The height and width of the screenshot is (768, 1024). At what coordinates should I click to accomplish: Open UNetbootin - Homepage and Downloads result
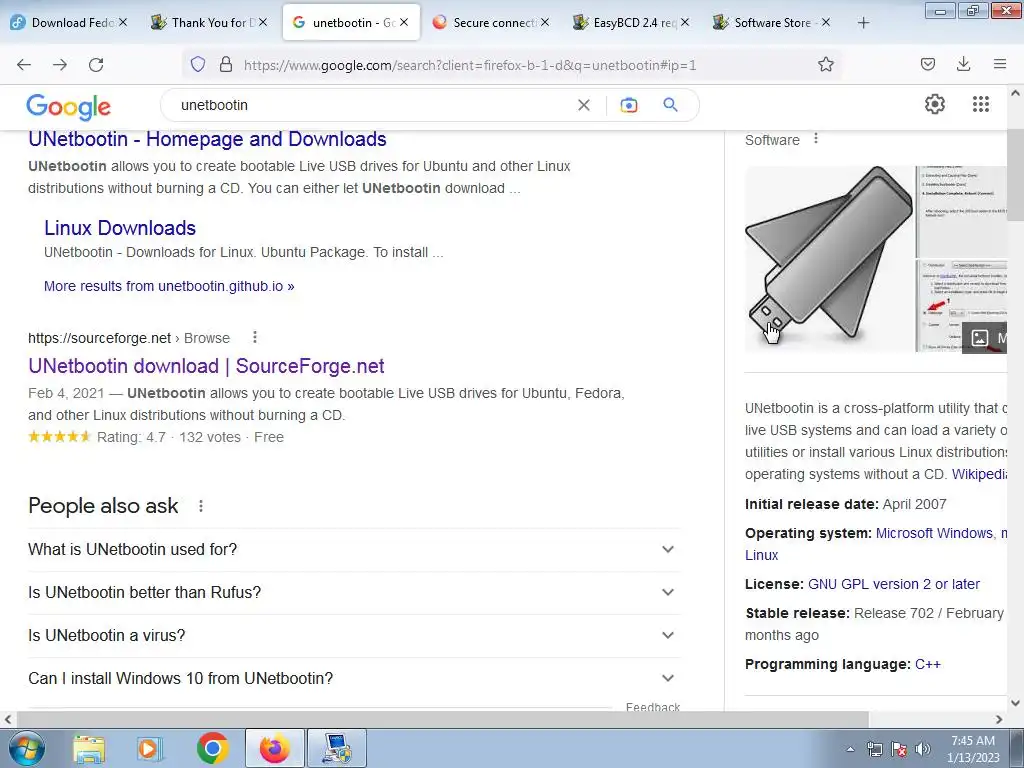pyautogui.click(x=207, y=139)
